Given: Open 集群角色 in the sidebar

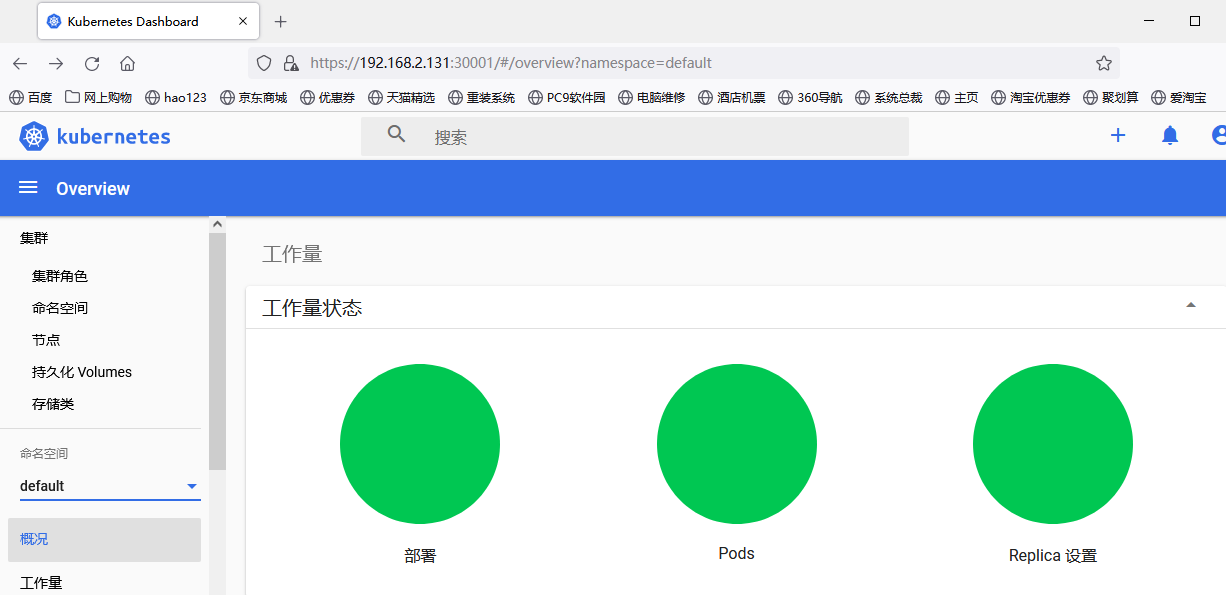Looking at the screenshot, I should coord(60,276).
